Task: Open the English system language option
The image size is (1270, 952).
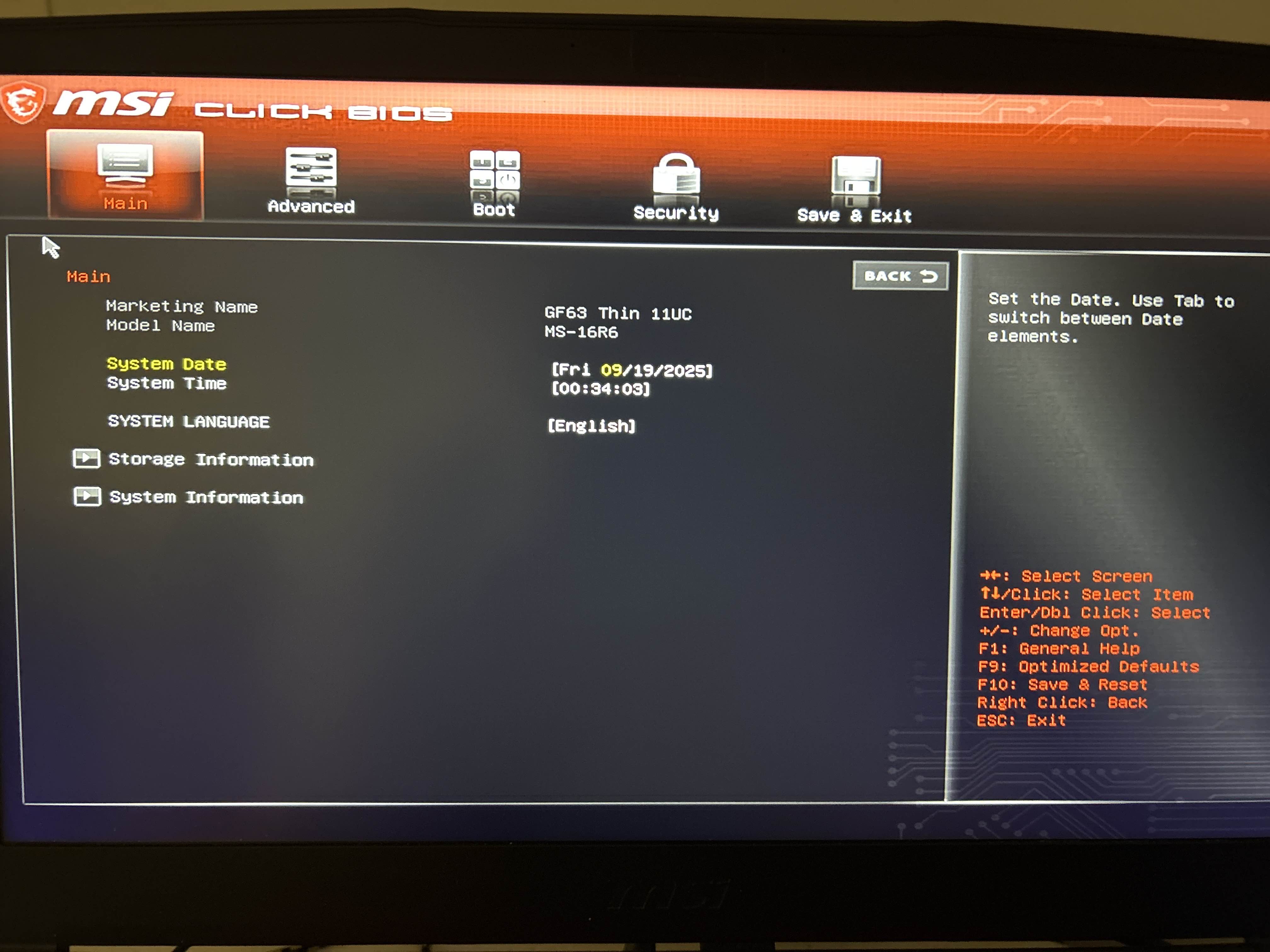Action: click(591, 426)
